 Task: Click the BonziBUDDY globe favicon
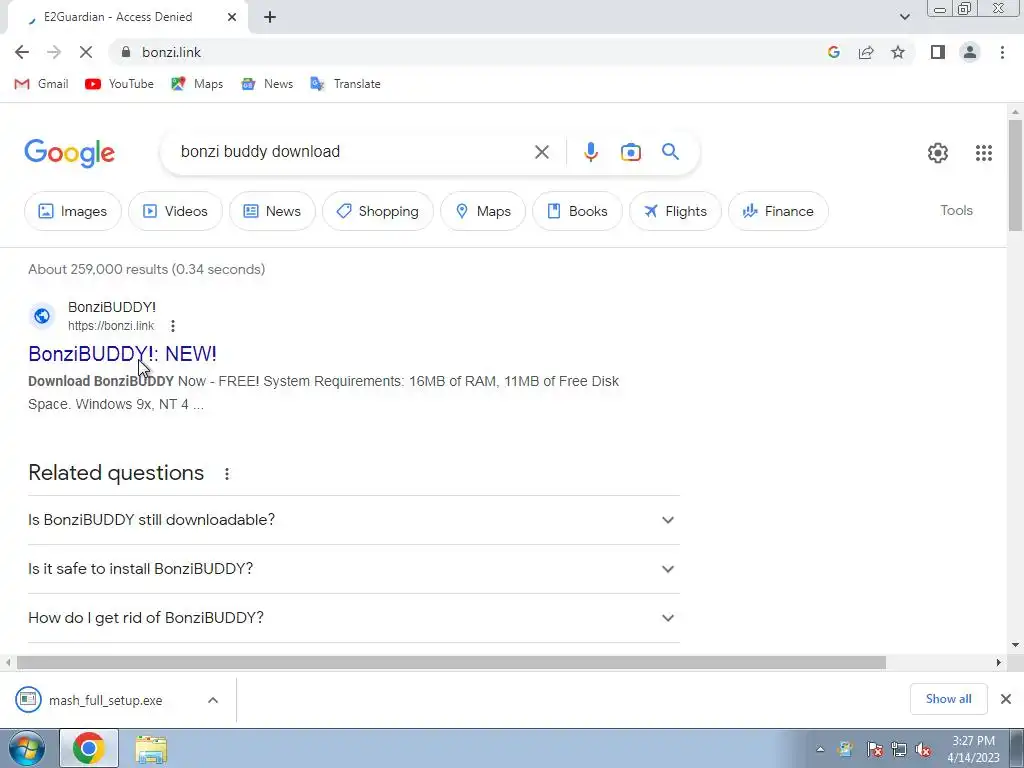(x=42, y=316)
